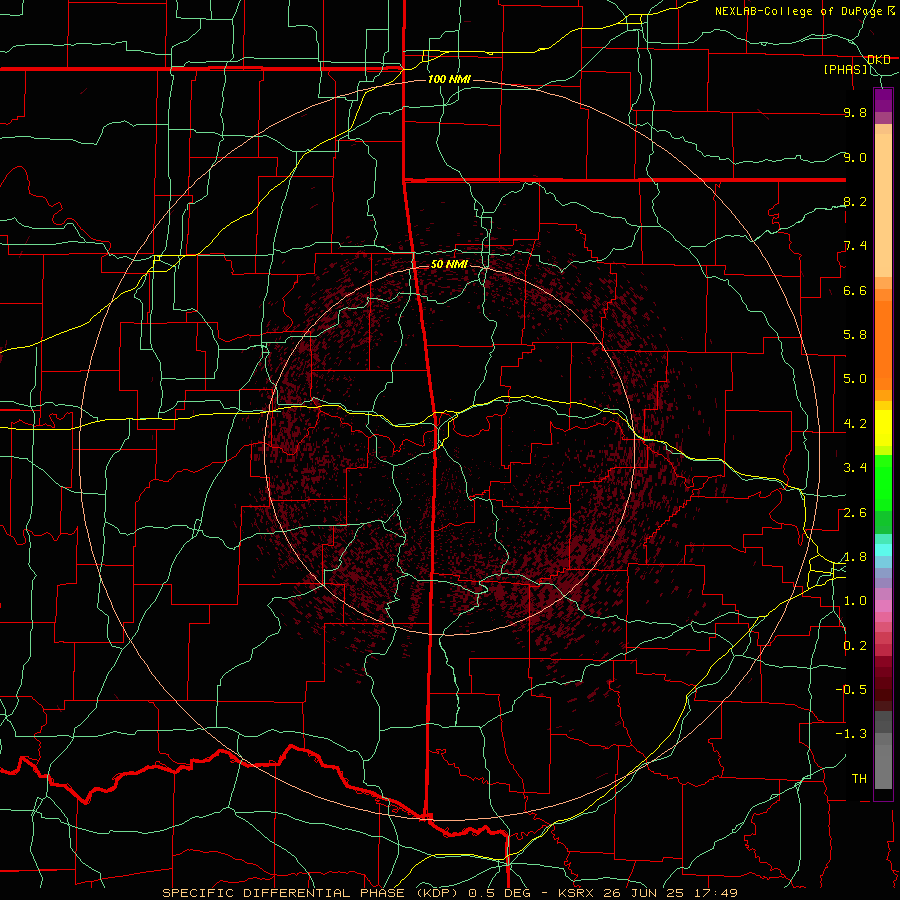Click the 9.8 value on the color scale
The image size is (900, 900).
[855, 113]
